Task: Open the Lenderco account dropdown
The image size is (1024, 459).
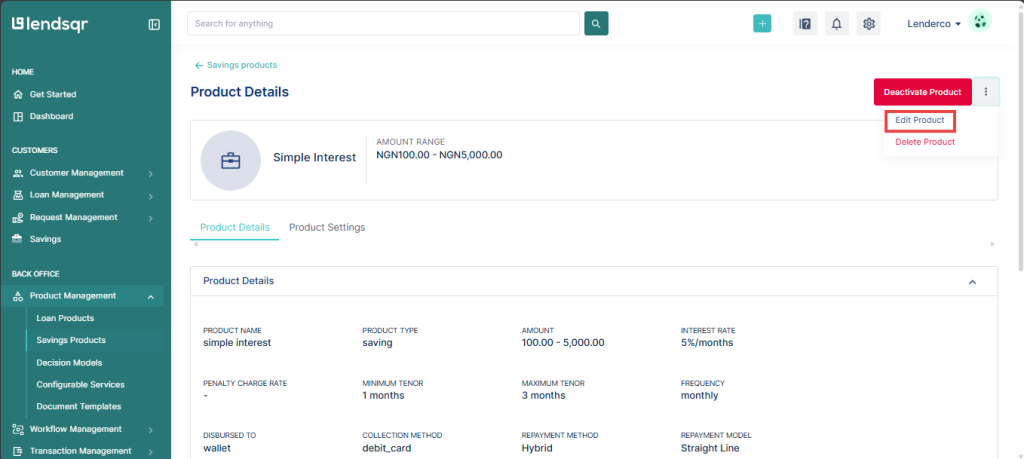Action: click(x=933, y=23)
